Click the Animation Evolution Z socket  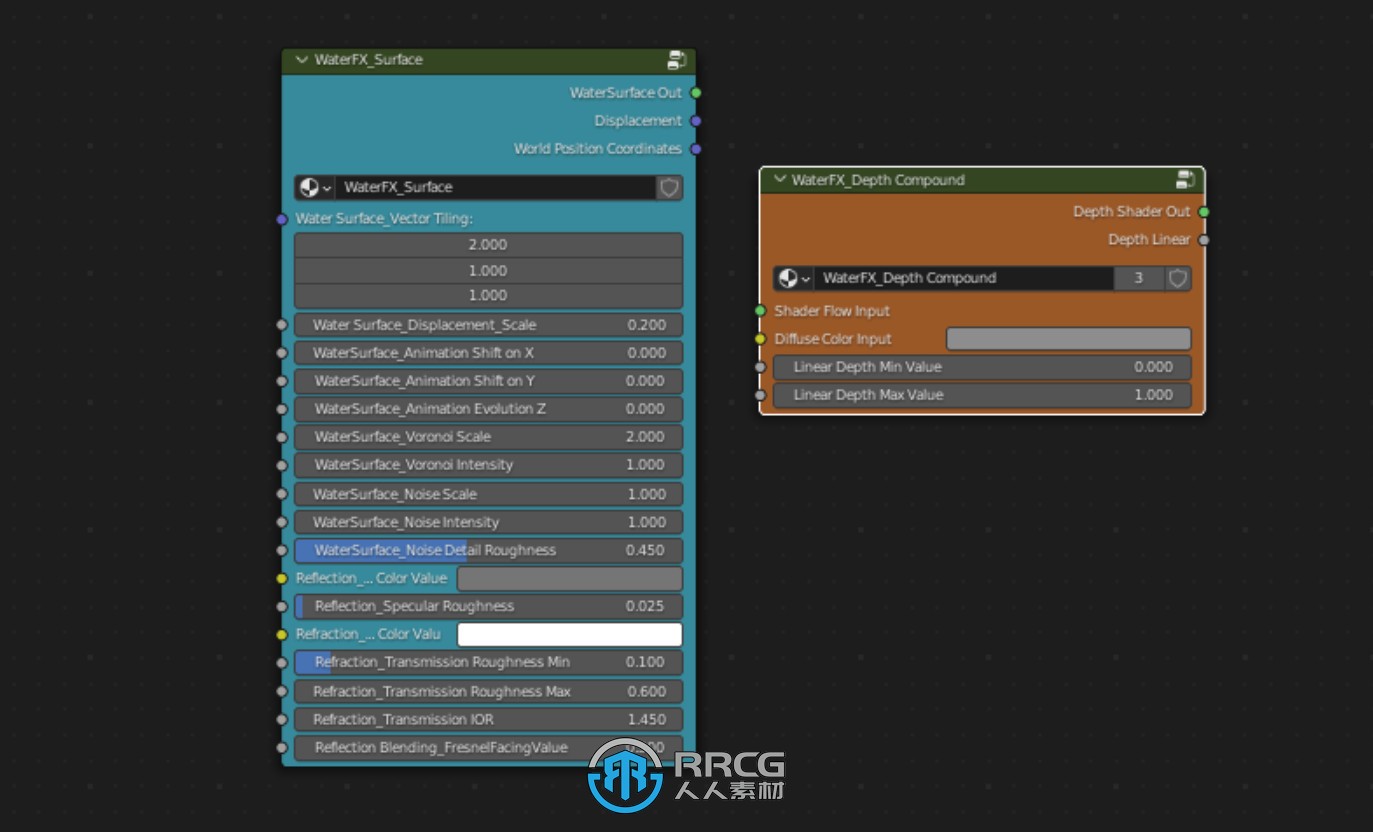pos(282,409)
